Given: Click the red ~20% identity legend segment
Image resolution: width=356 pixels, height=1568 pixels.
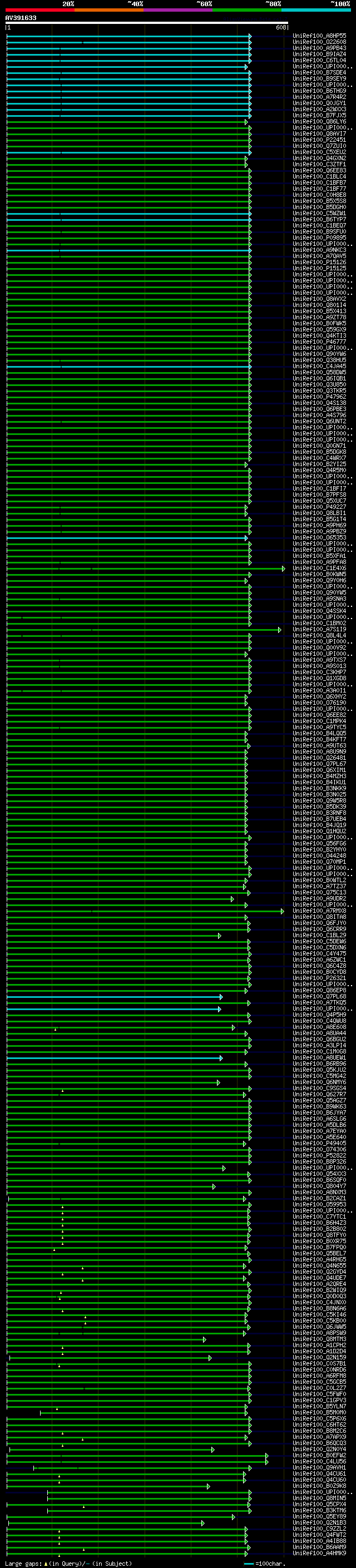Looking at the screenshot, I should (x=40, y=11).
